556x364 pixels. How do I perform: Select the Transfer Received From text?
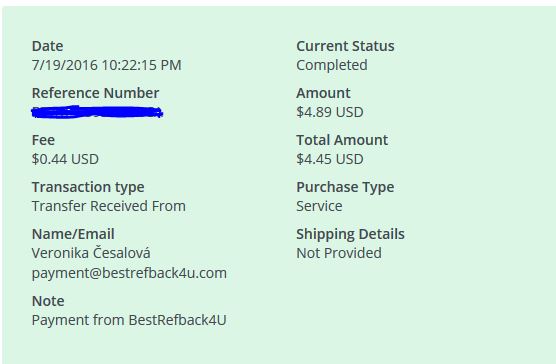[109, 206]
